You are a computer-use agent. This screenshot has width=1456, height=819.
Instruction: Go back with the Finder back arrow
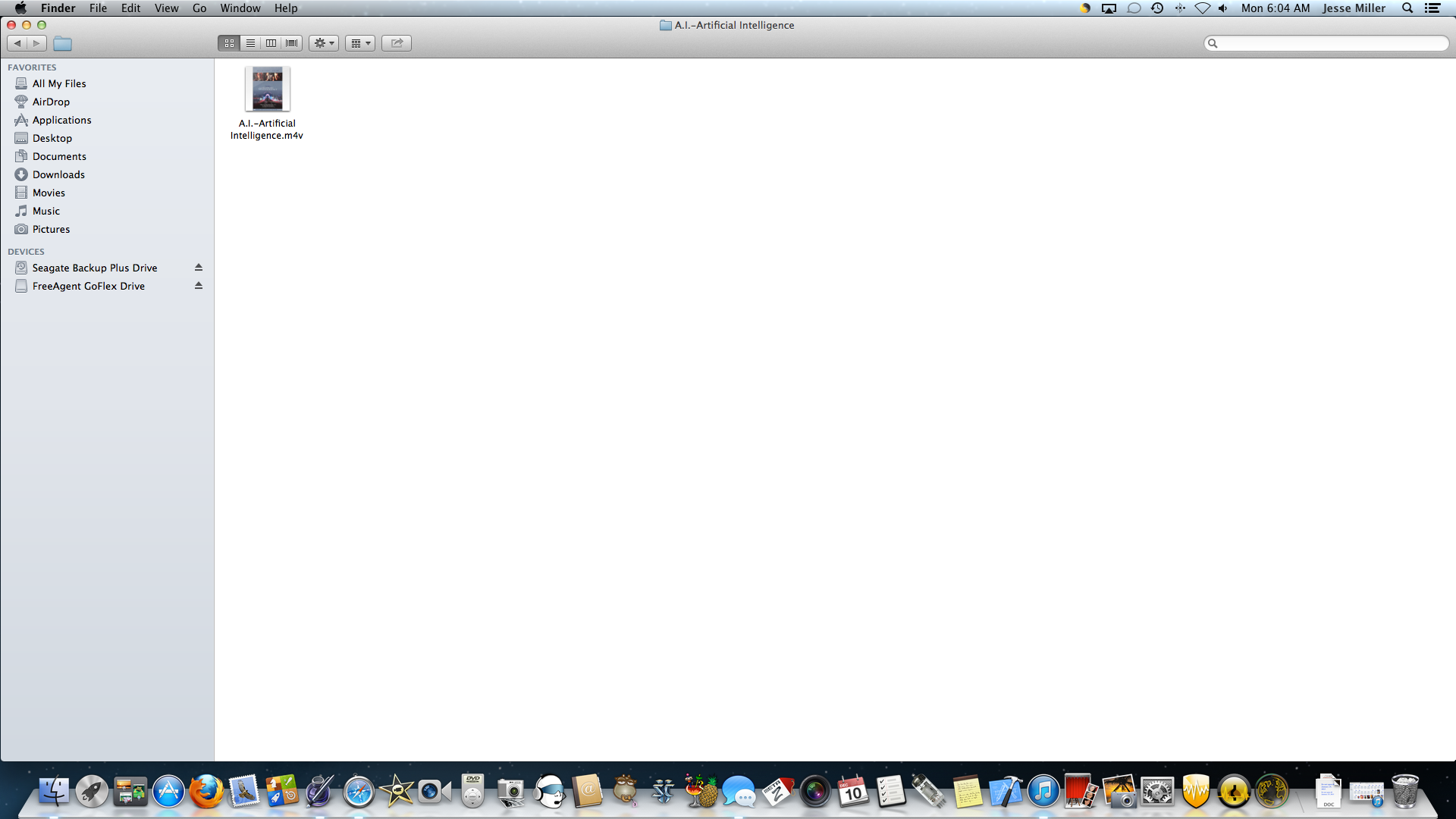[x=17, y=43]
